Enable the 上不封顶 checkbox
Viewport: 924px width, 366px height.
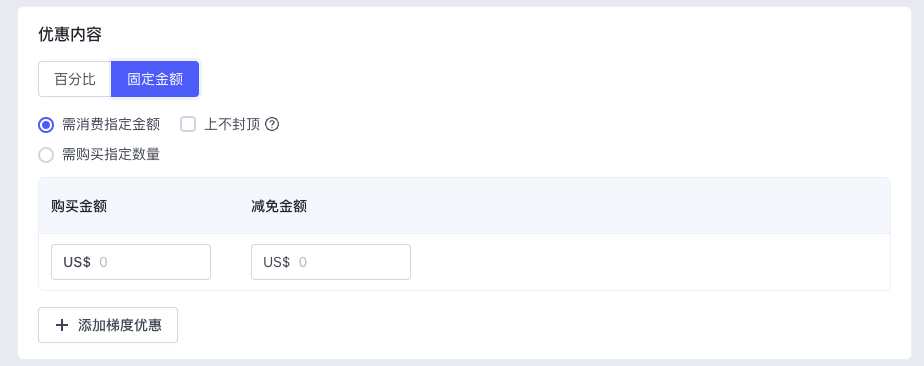(188, 124)
